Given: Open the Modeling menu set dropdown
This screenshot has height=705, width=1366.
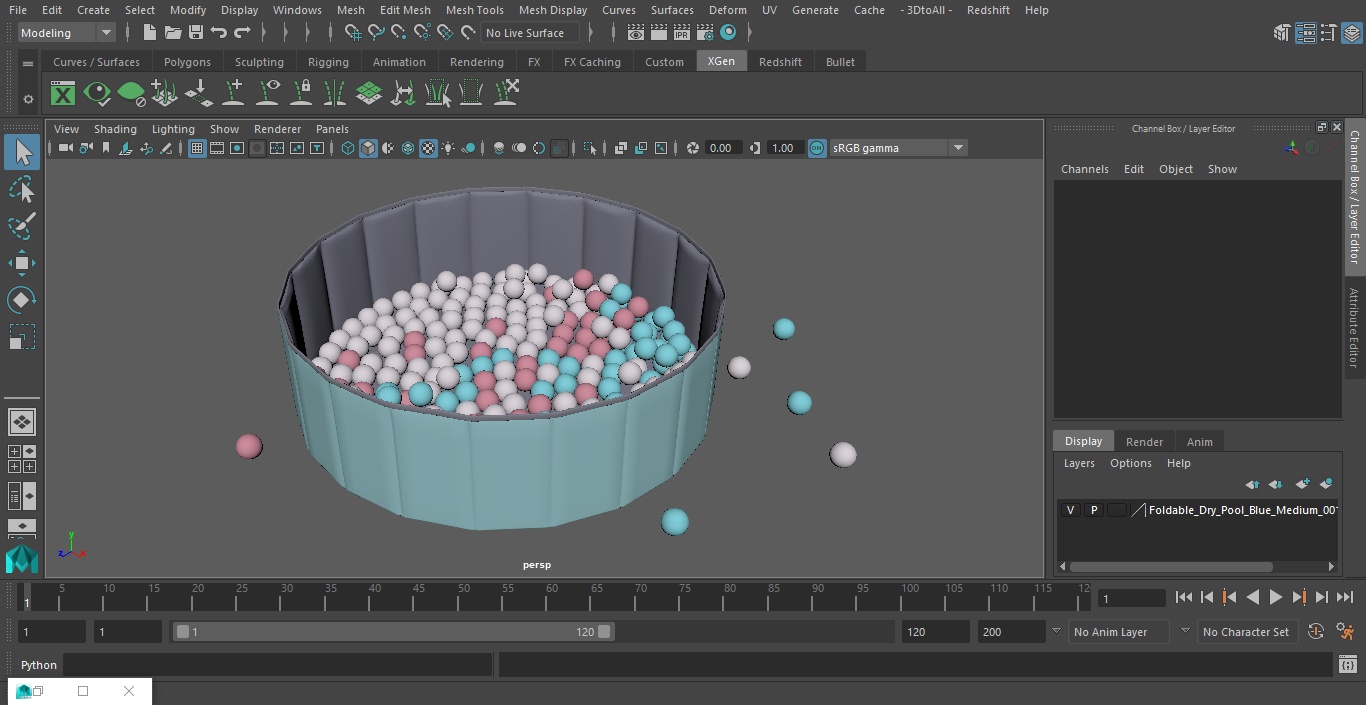Looking at the screenshot, I should coord(67,33).
